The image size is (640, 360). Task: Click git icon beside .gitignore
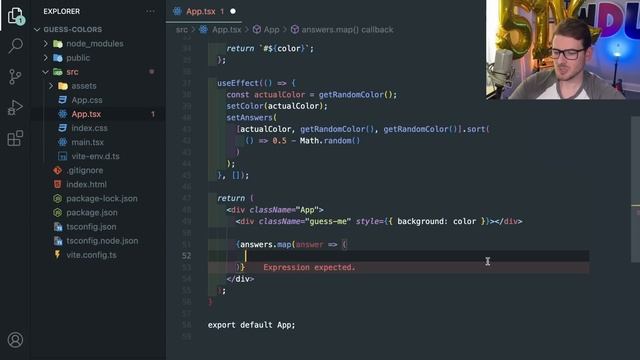click(58, 170)
